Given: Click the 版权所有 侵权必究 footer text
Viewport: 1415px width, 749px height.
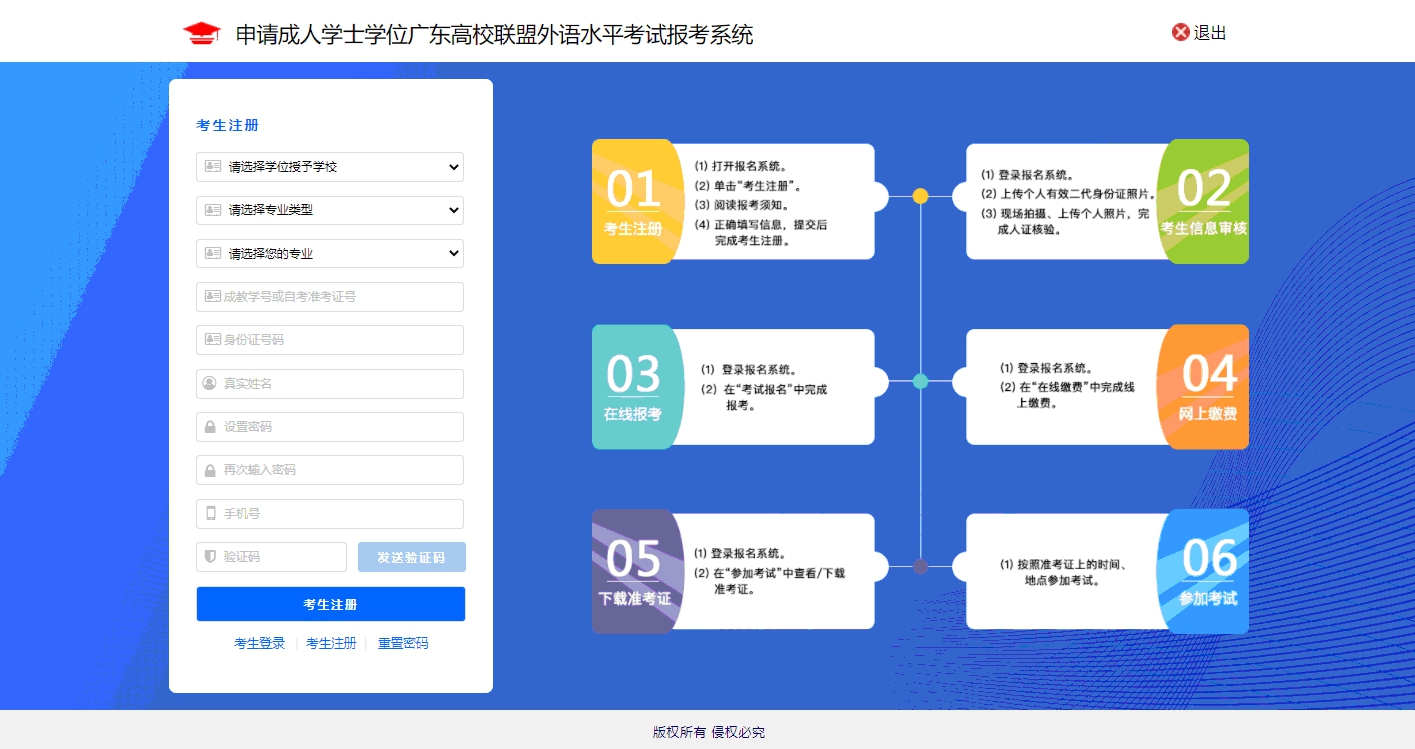Looking at the screenshot, I should pyautogui.click(x=709, y=732).
